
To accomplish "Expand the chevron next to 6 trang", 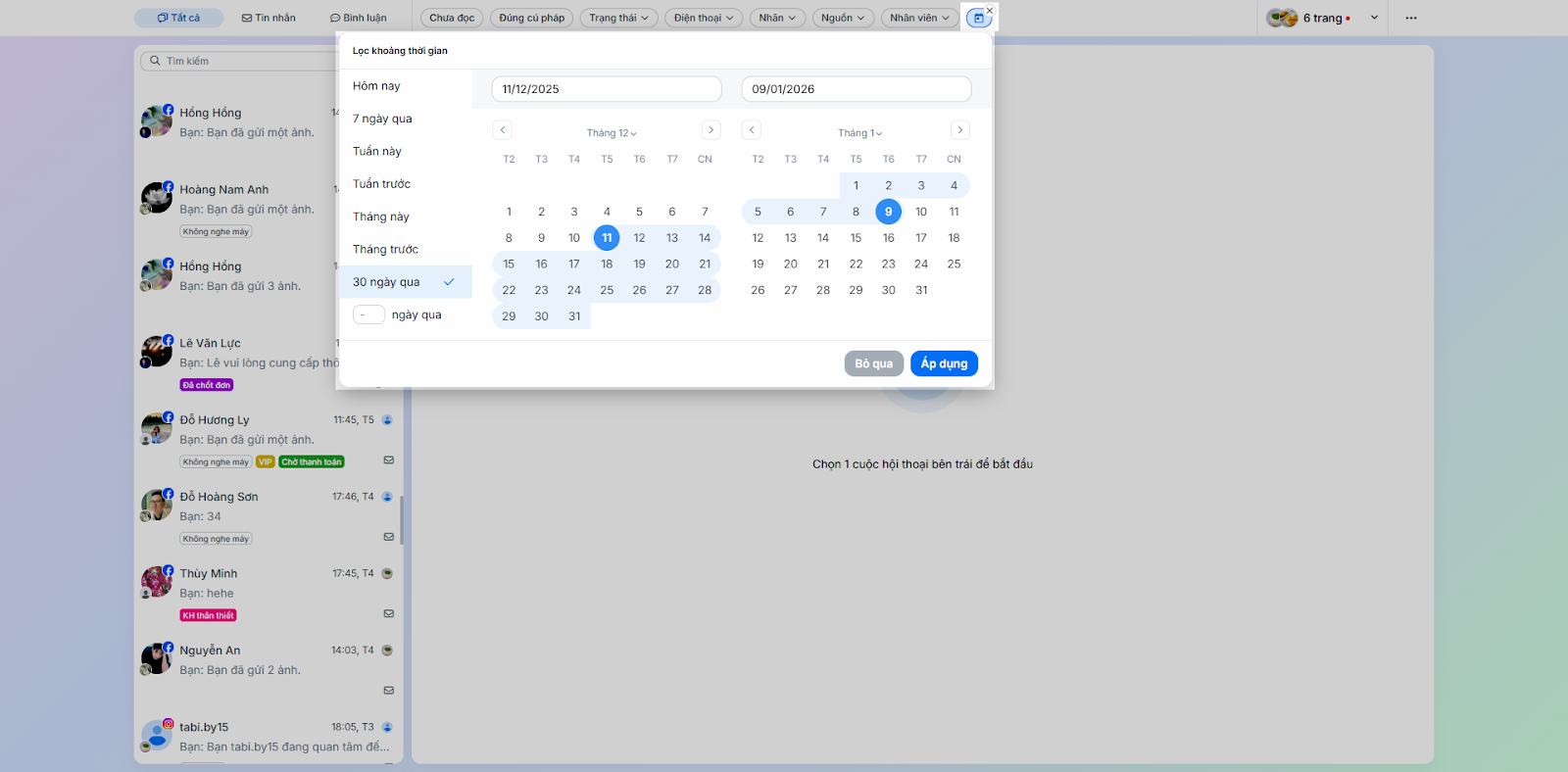I will (1374, 18).
